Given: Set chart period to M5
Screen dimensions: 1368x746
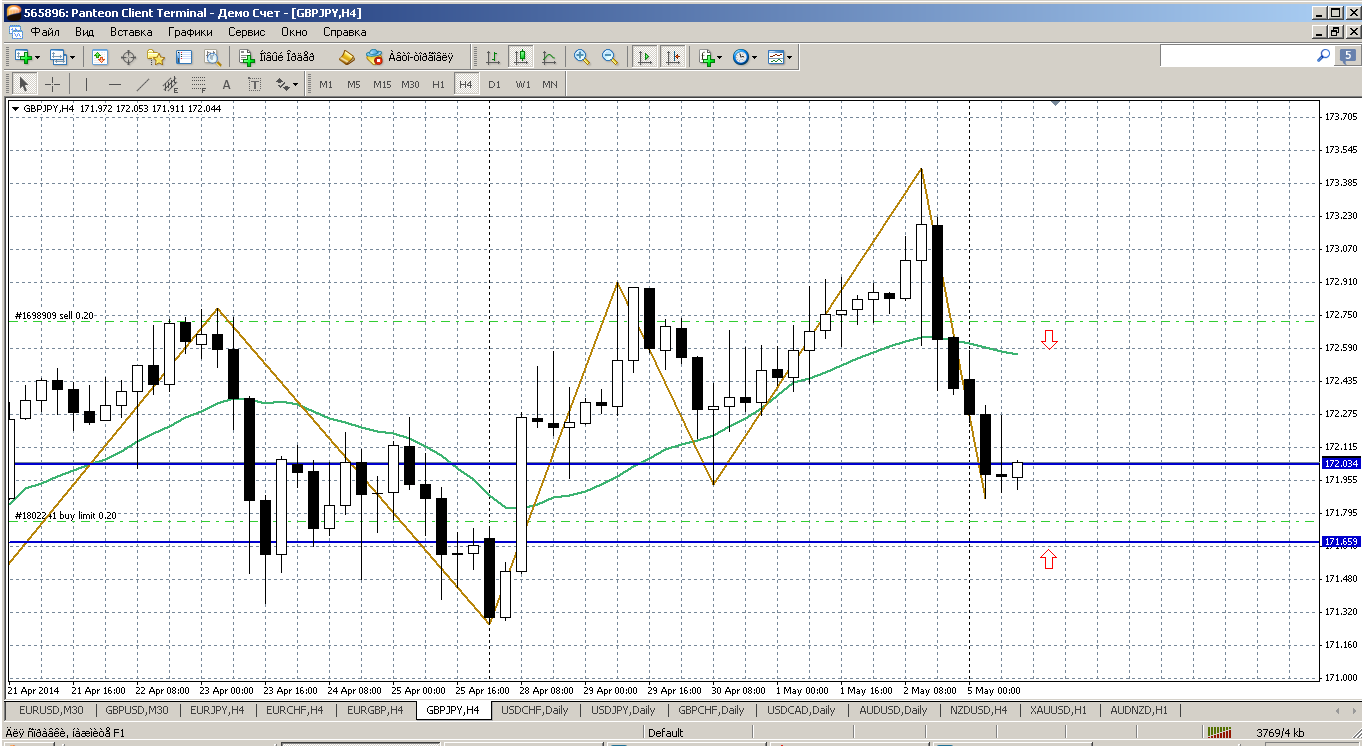Looking at the screenshot, I should click(x=354, y=84).
